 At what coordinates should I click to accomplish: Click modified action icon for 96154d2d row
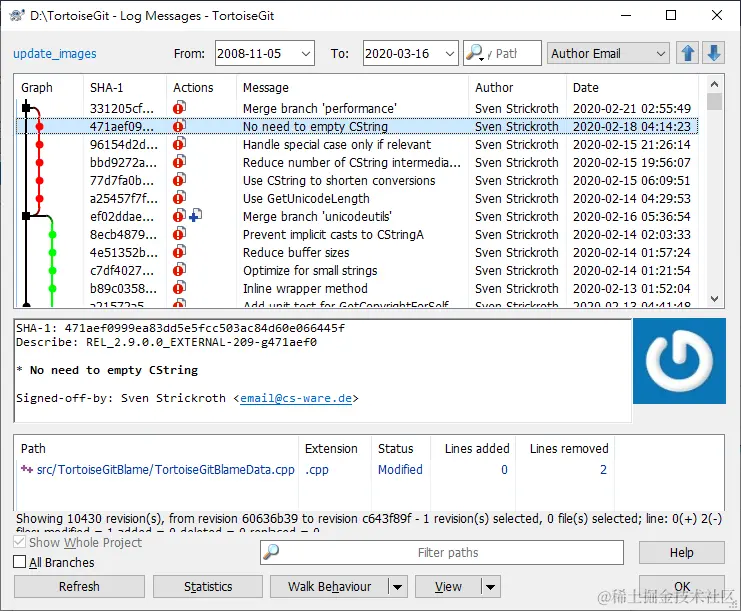coord(179,144)
